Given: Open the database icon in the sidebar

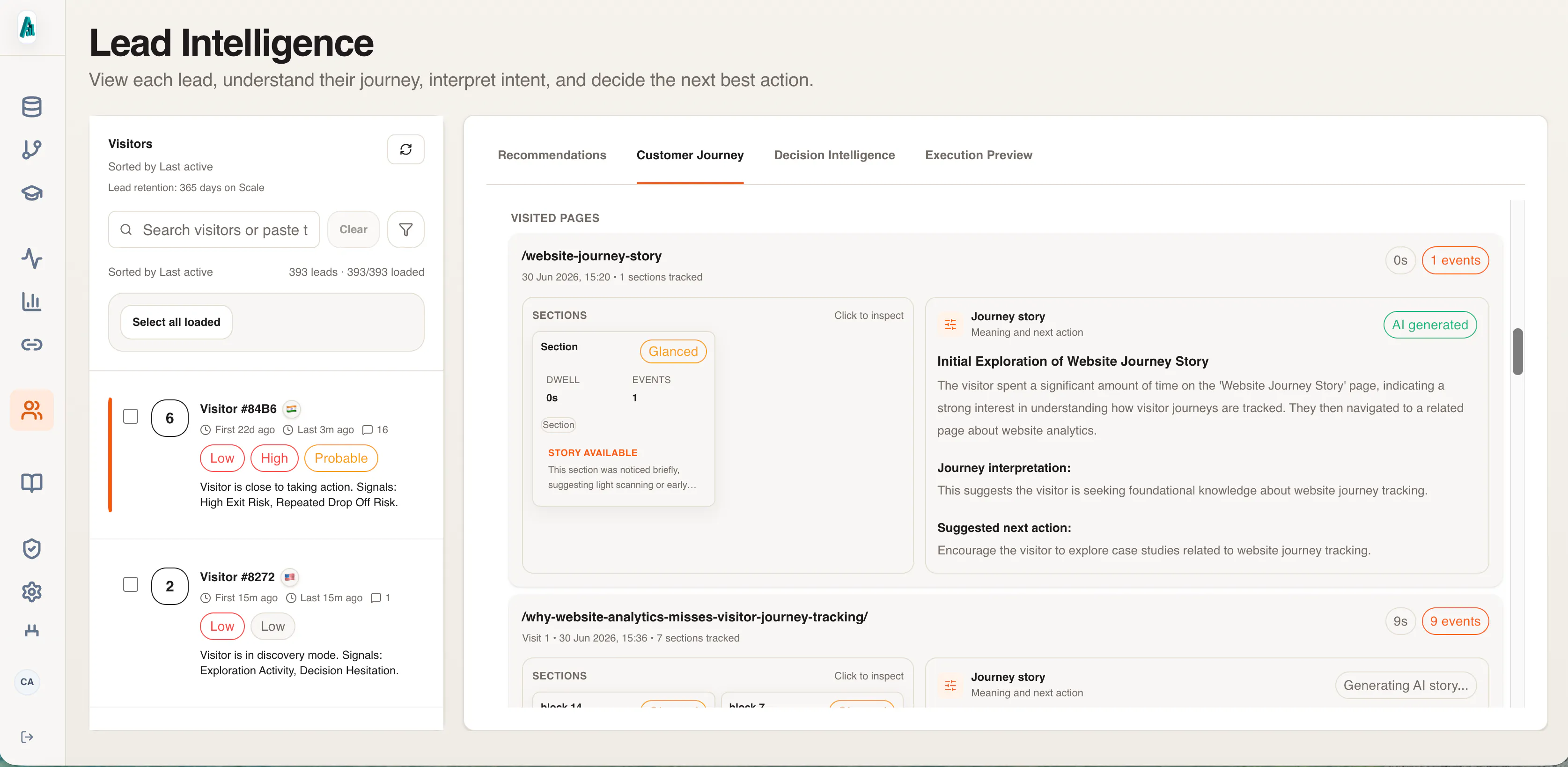Looking at the screenshot, I should coord(32,107).
